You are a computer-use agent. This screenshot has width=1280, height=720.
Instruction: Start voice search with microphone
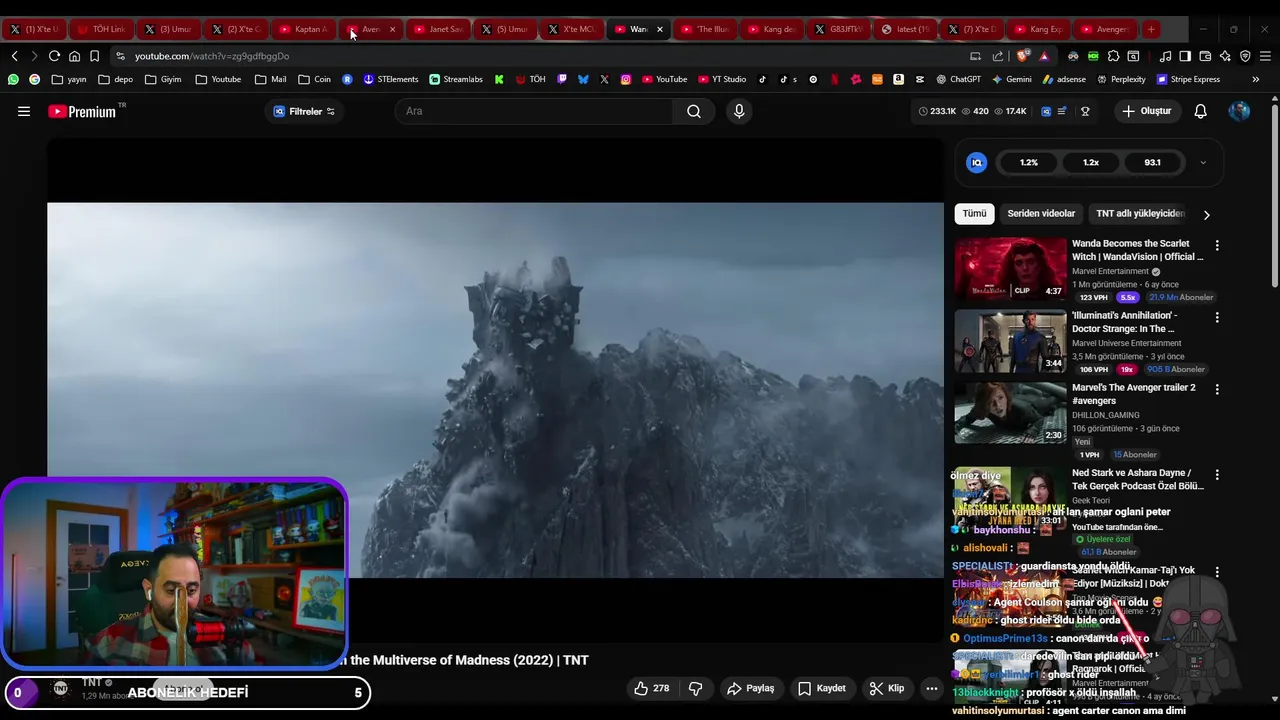[739, 111]
